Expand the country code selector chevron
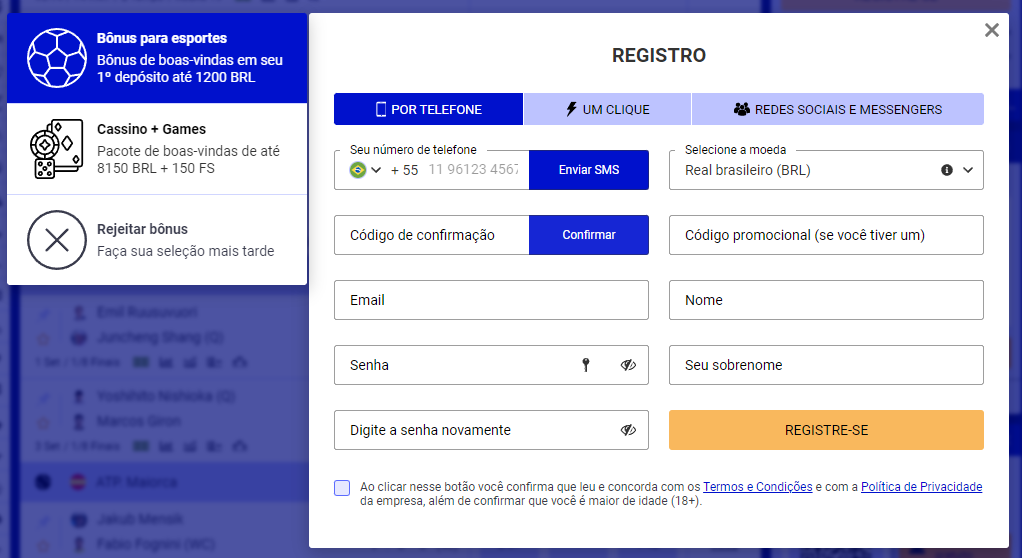This screenshot has width=1022, height=558. 377,170
